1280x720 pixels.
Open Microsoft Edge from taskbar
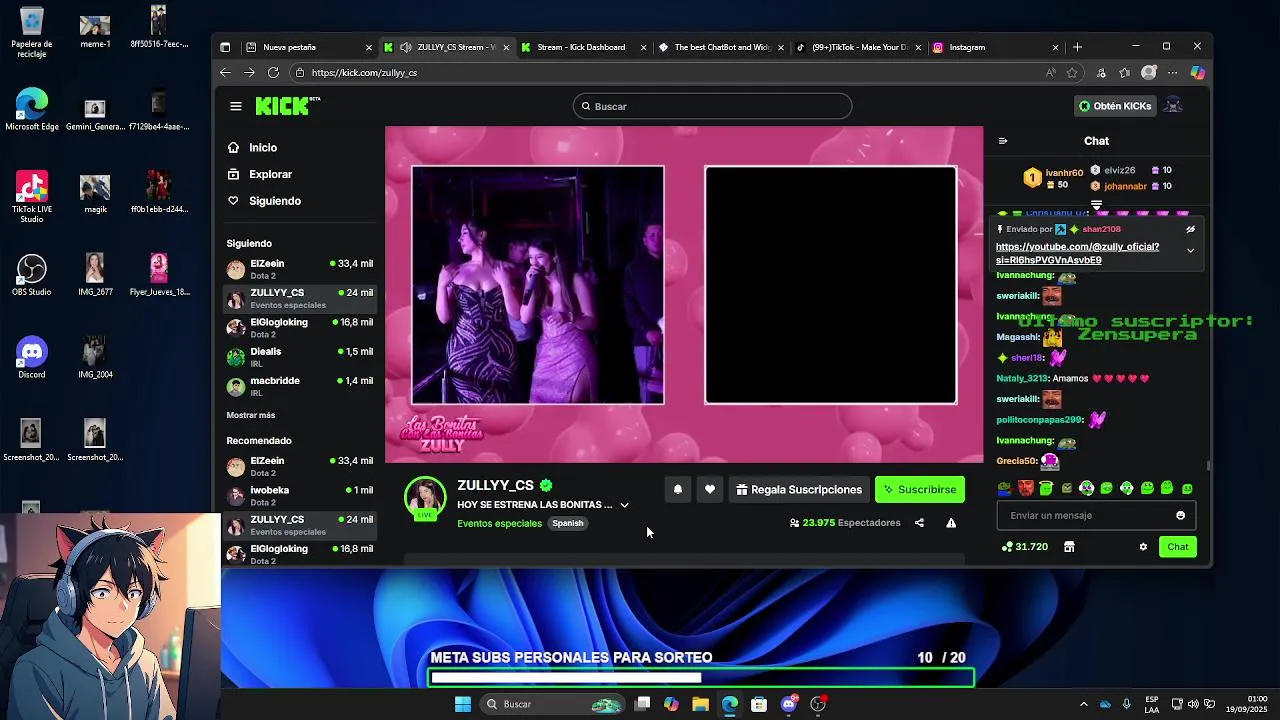(x=730, y=704)
